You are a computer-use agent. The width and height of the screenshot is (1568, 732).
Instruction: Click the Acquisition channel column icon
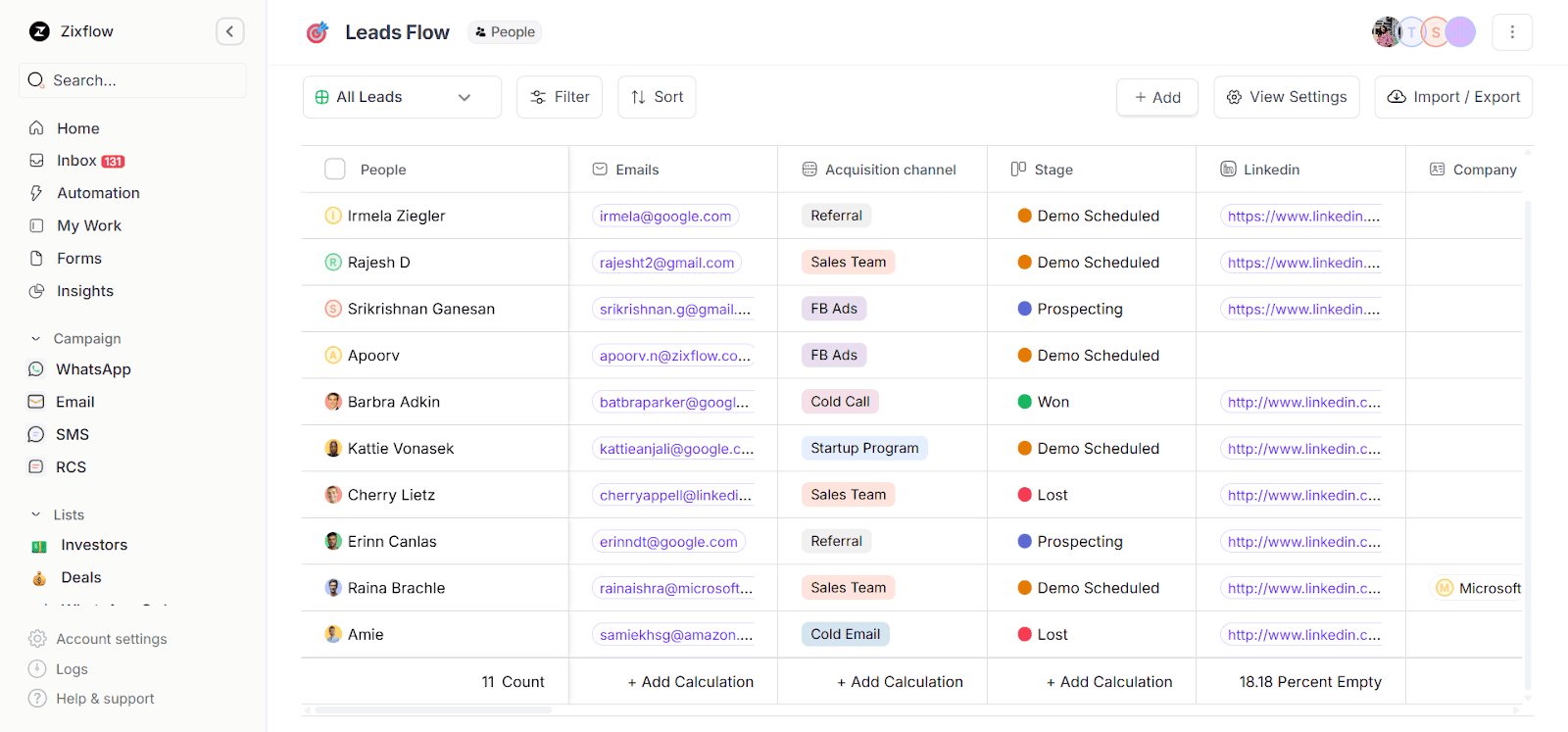coord(809,170)
